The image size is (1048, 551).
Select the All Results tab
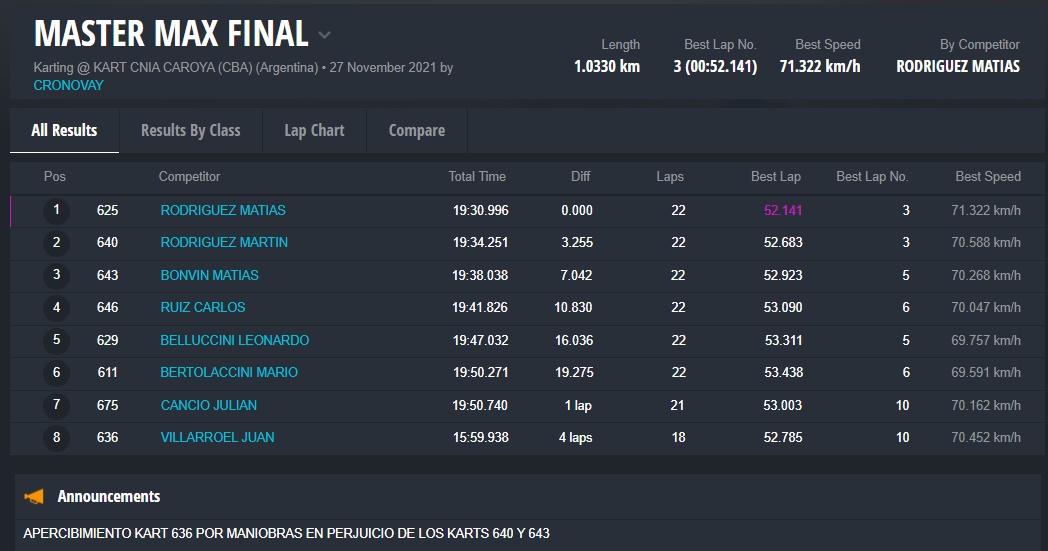[x=64, y=130]
